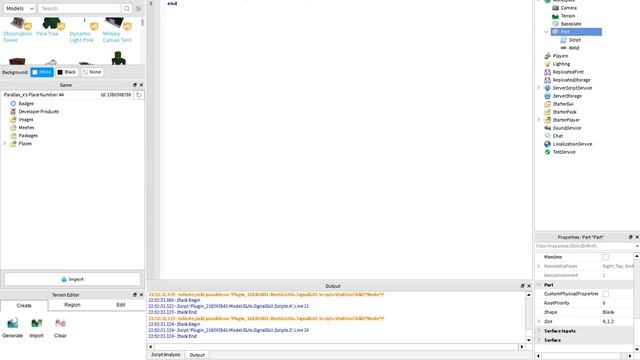Close the Terrain Editor panel
The image size is (640, 360).
point(141,295)
